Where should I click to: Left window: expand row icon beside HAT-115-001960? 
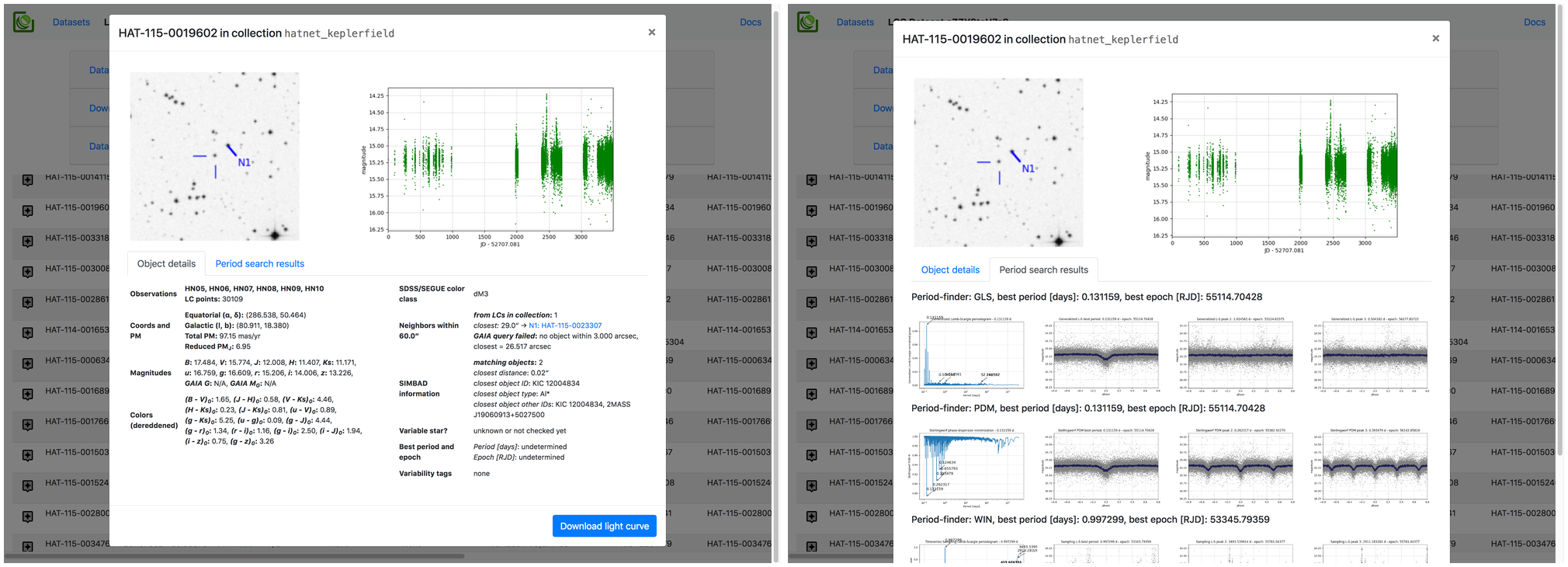click(x=28, y=210)
